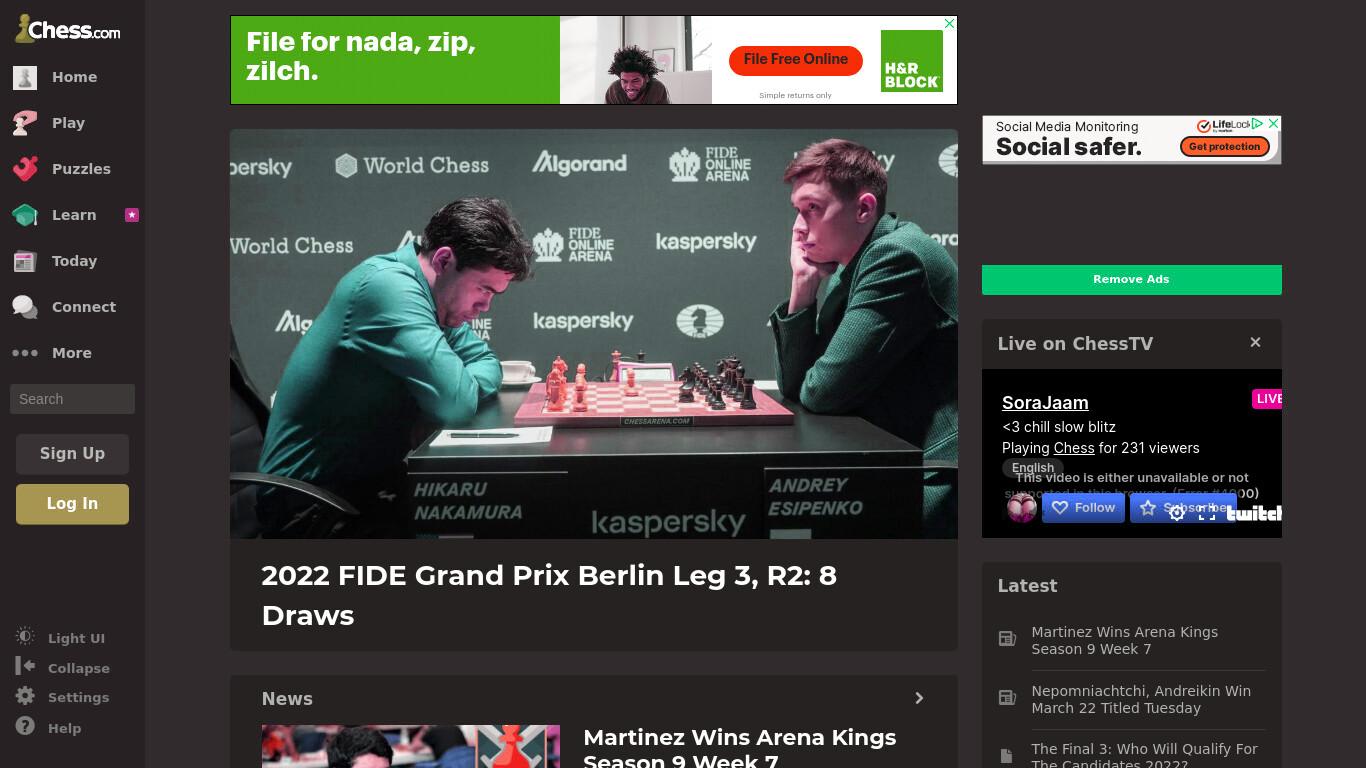
Task: Open the Connect chat bubbles icon
Action: (x=25, y=307)
